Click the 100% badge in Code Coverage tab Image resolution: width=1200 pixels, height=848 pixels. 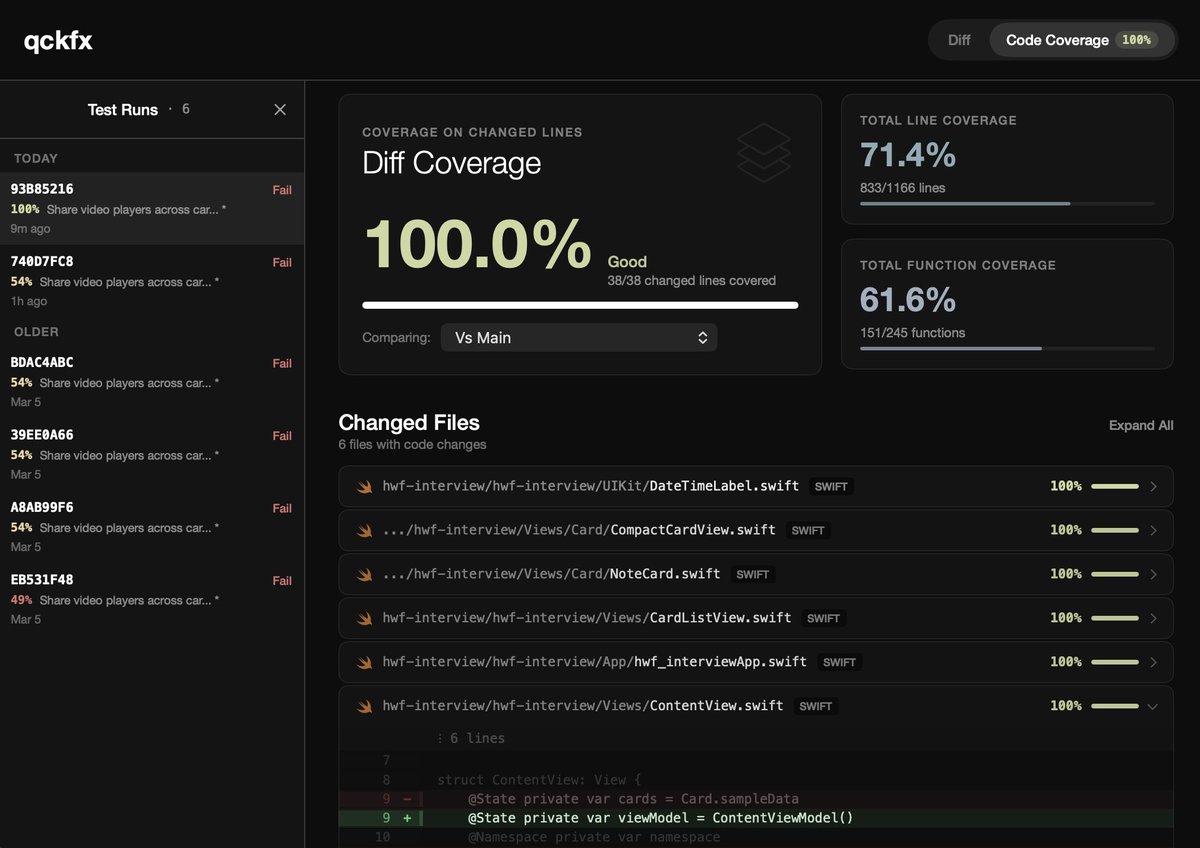(1137, 40)
